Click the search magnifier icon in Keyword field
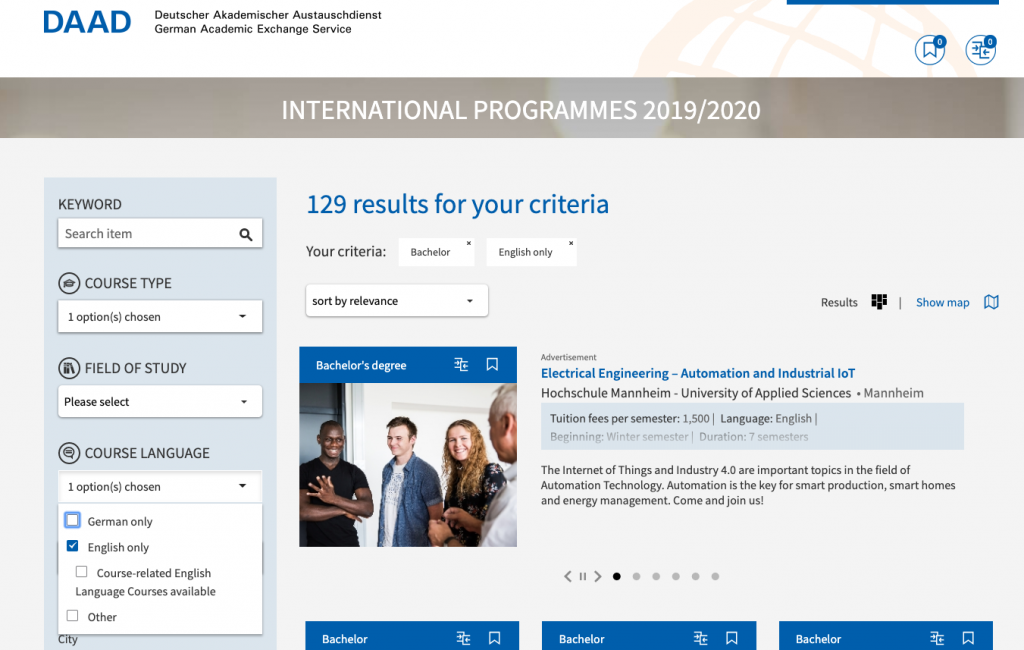This screenshot has width=1024, height=650. point(246,234)
